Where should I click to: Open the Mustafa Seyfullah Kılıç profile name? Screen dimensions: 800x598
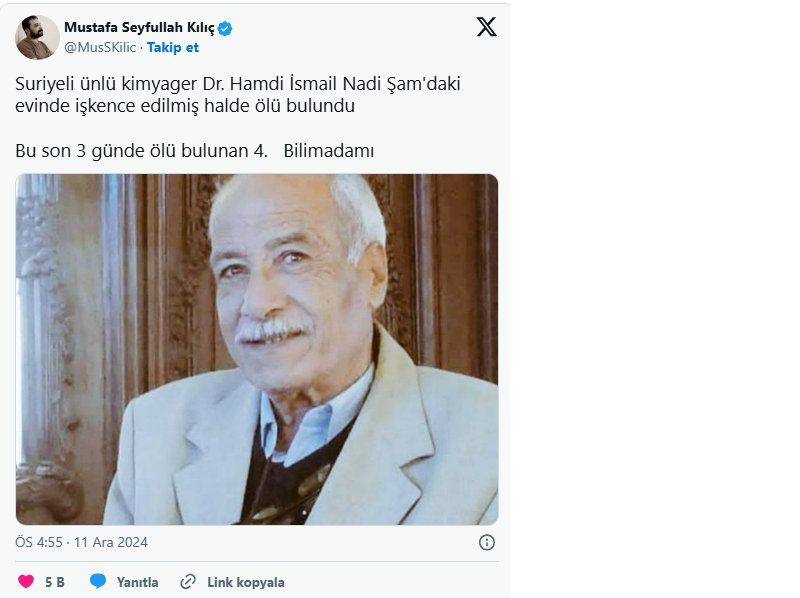(140, 28)
